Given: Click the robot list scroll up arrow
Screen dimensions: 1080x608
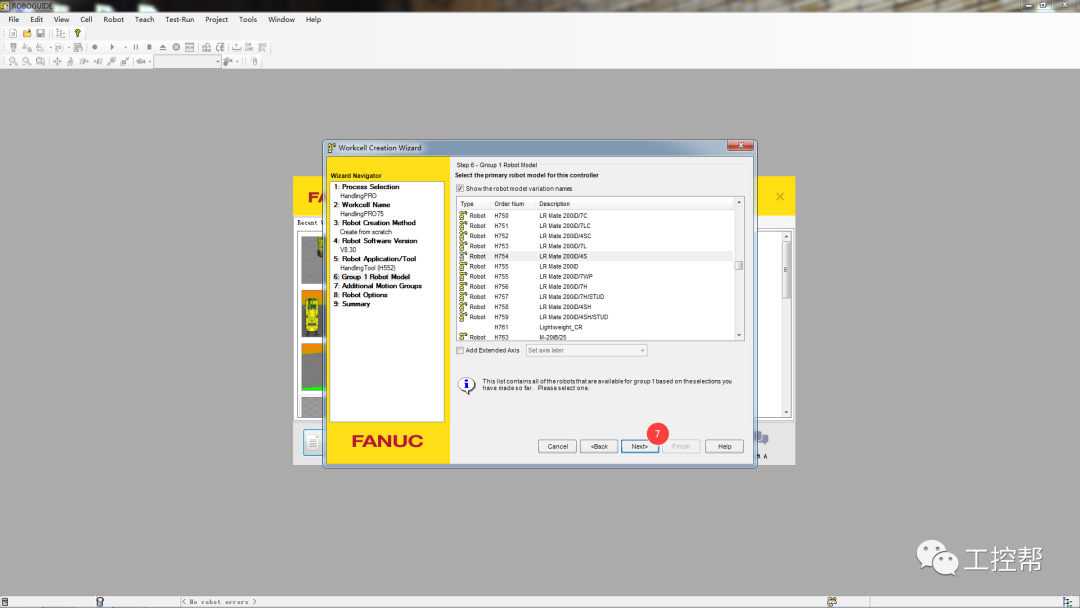Looking at the screenshot, I should click(739, 202).
